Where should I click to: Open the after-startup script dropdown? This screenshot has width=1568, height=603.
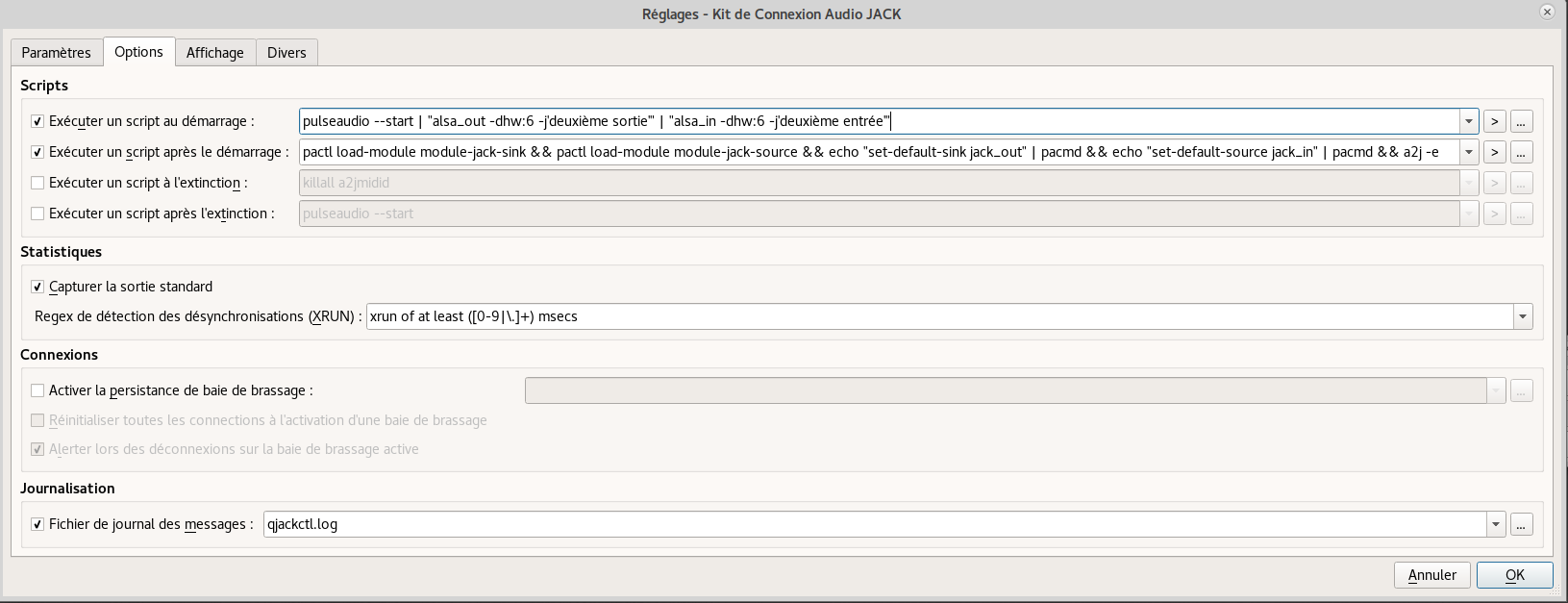point(1468,152)
